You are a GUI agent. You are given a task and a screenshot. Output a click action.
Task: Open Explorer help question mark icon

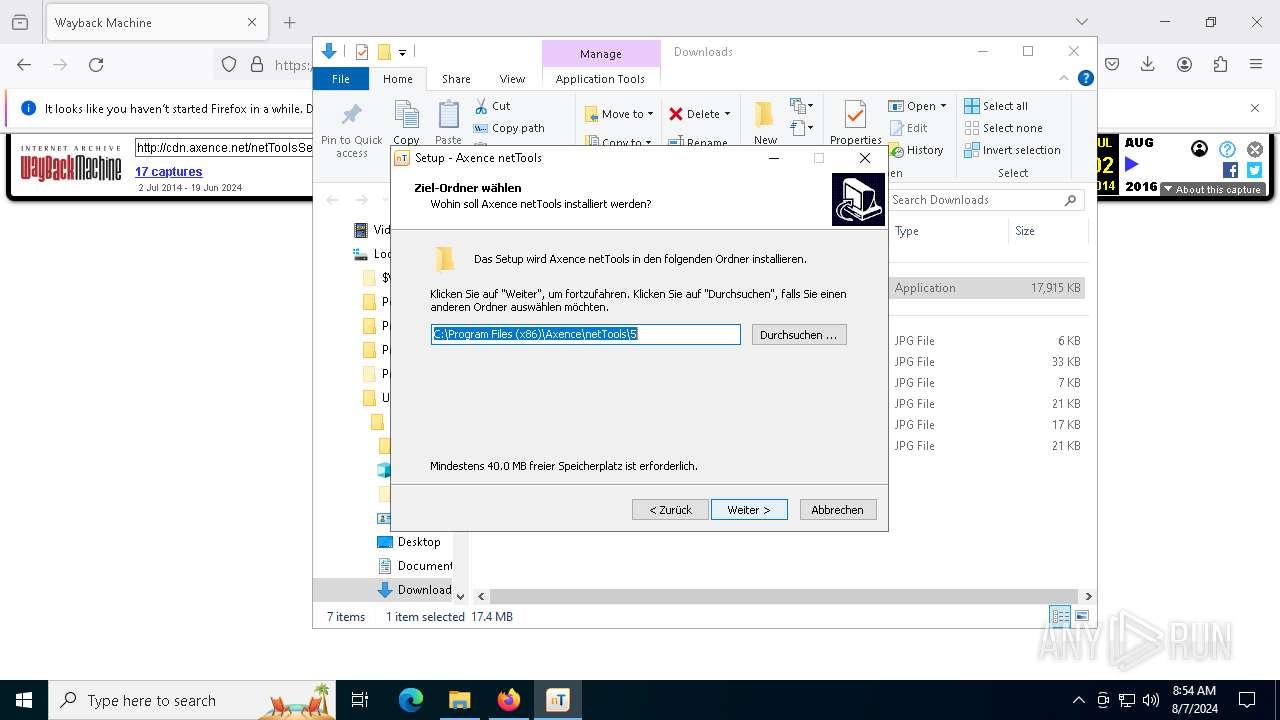[x=1085, y=78]
